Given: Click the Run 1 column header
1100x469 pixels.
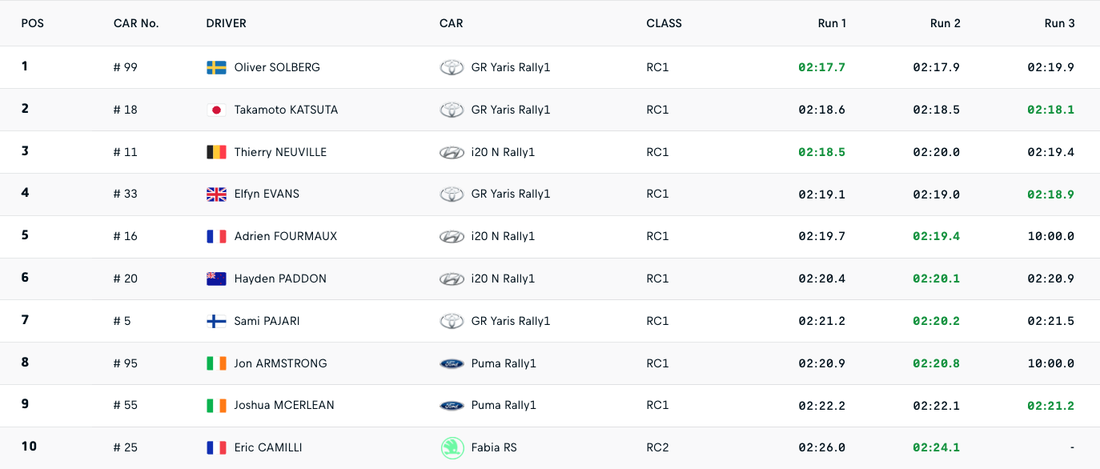Looking at the screenshot, I should [x=831, y=23].
